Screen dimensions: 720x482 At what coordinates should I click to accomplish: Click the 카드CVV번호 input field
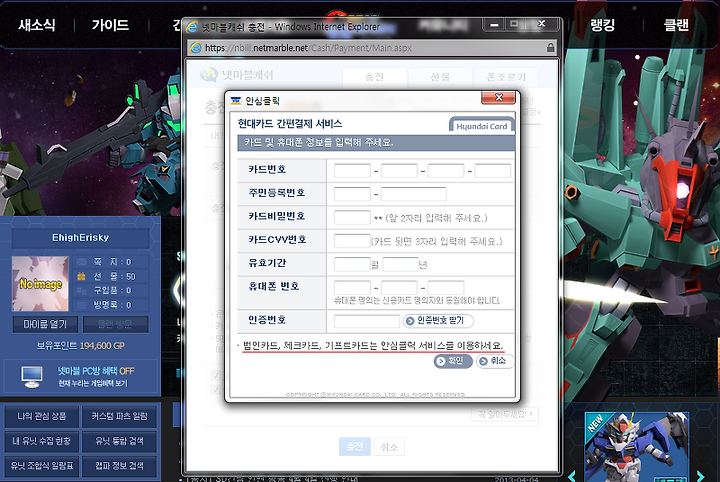352,241
